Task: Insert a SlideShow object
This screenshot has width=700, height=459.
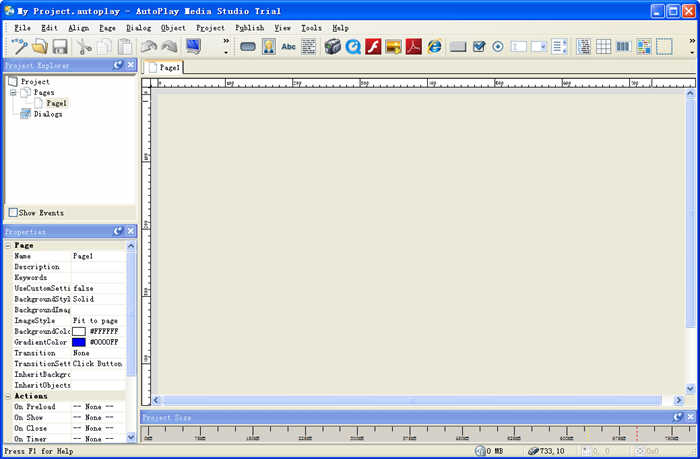Action: click(393, 46)
